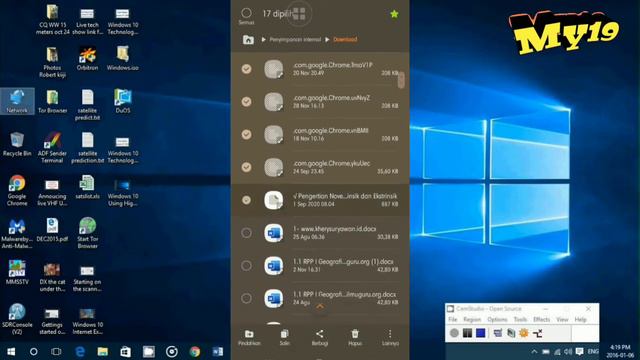The image size is (640, 360).
Task: Select the Tor Browser desktop icon
Action: point(52,101)
